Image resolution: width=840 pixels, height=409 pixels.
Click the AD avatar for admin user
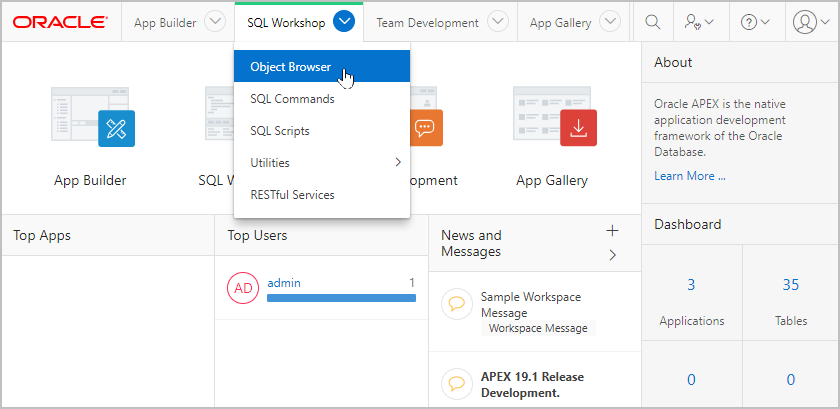click(x=243, y=288)
